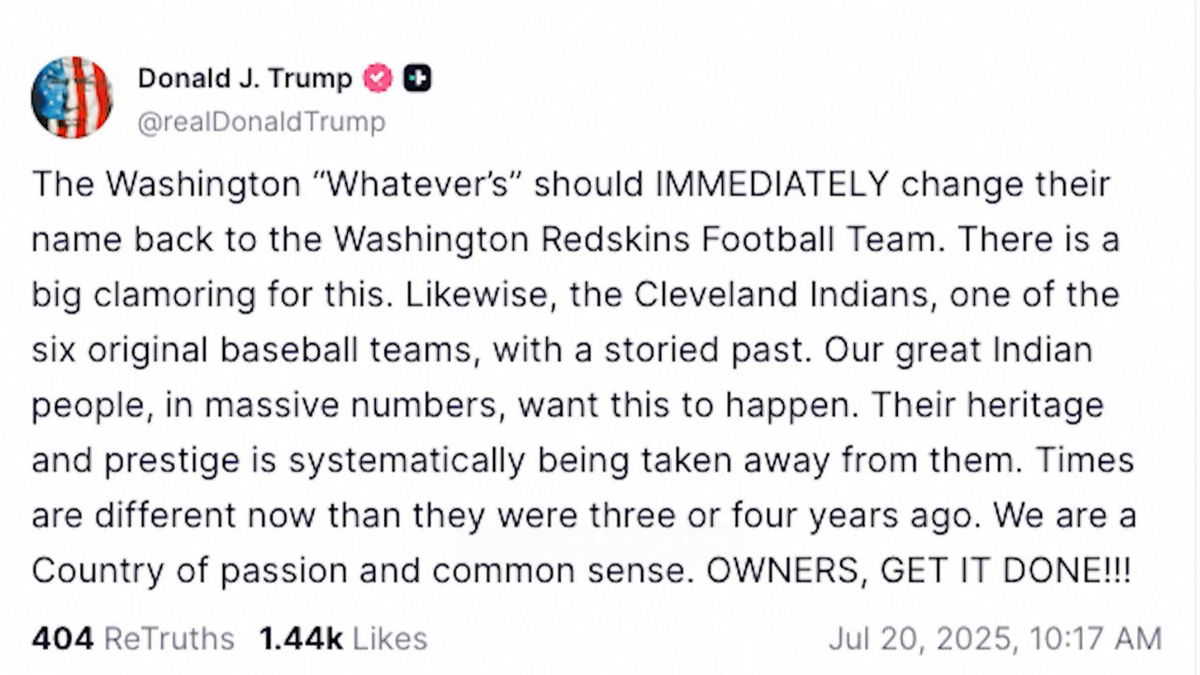Click the word IMMEDIATELY in the post

tap(771, 185)
